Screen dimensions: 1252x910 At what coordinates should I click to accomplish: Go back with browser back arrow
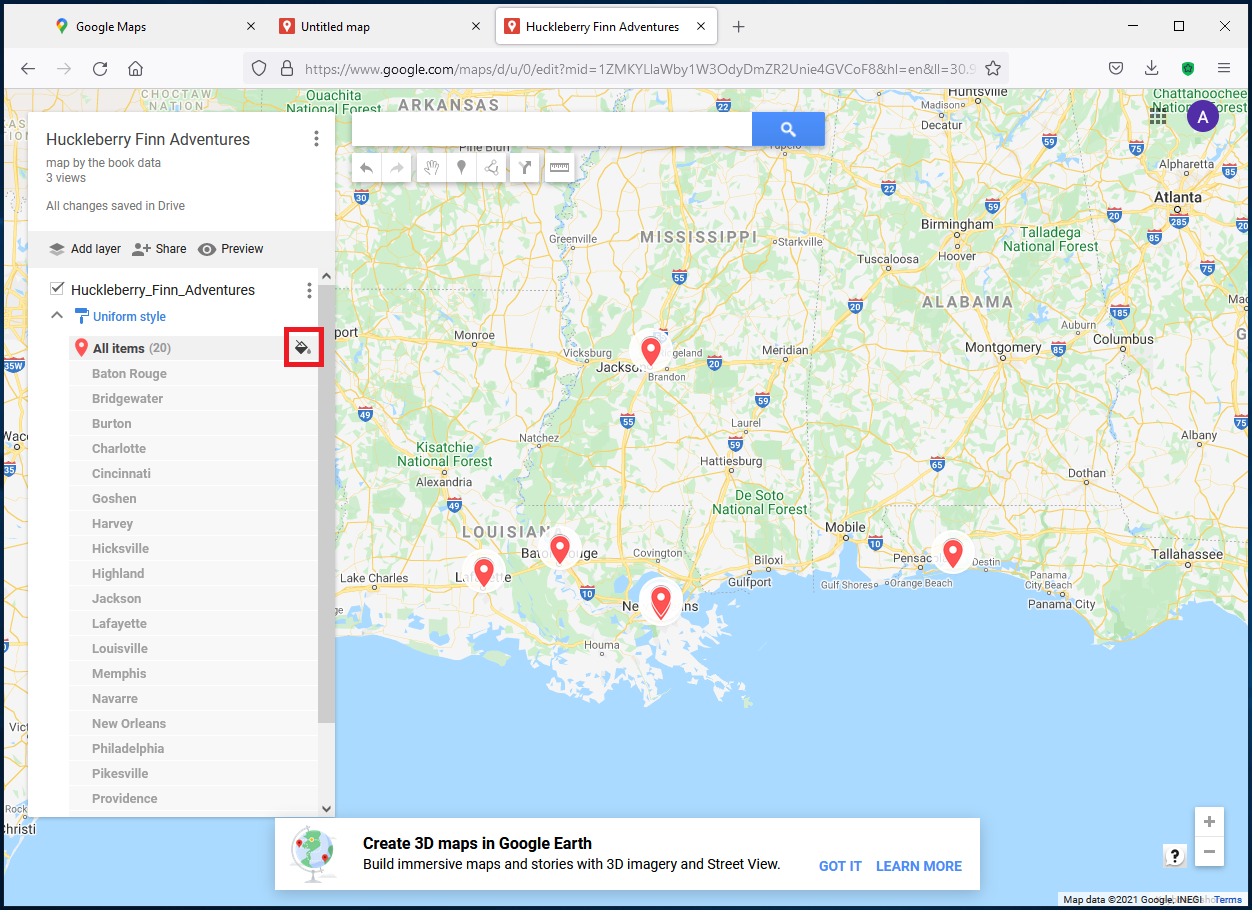[28, 68]
